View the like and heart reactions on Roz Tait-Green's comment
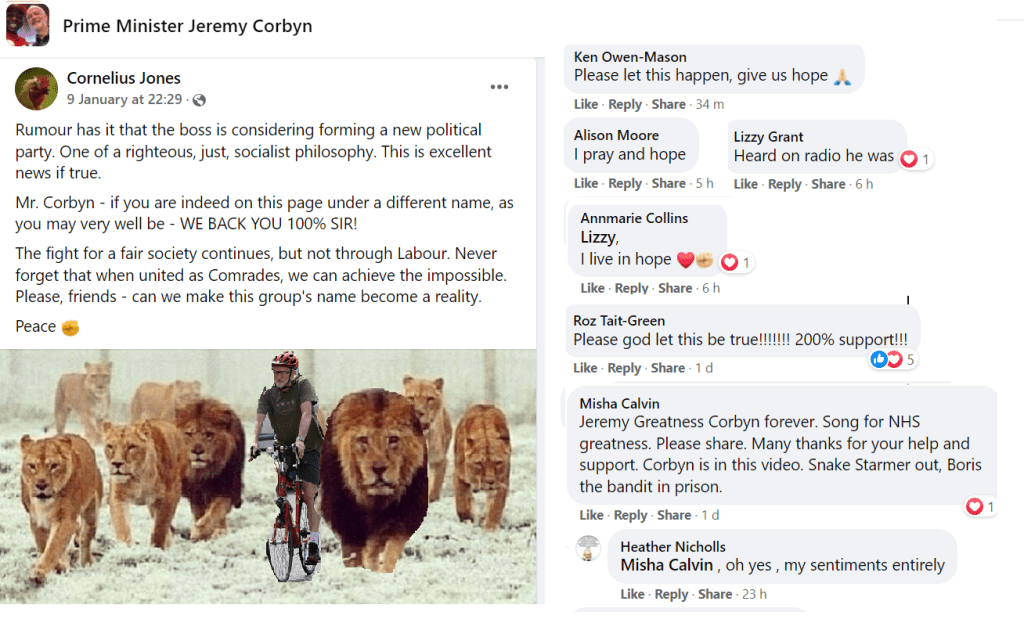The image size is (1024, 630). pyautogui.click(x=886, y=359)
